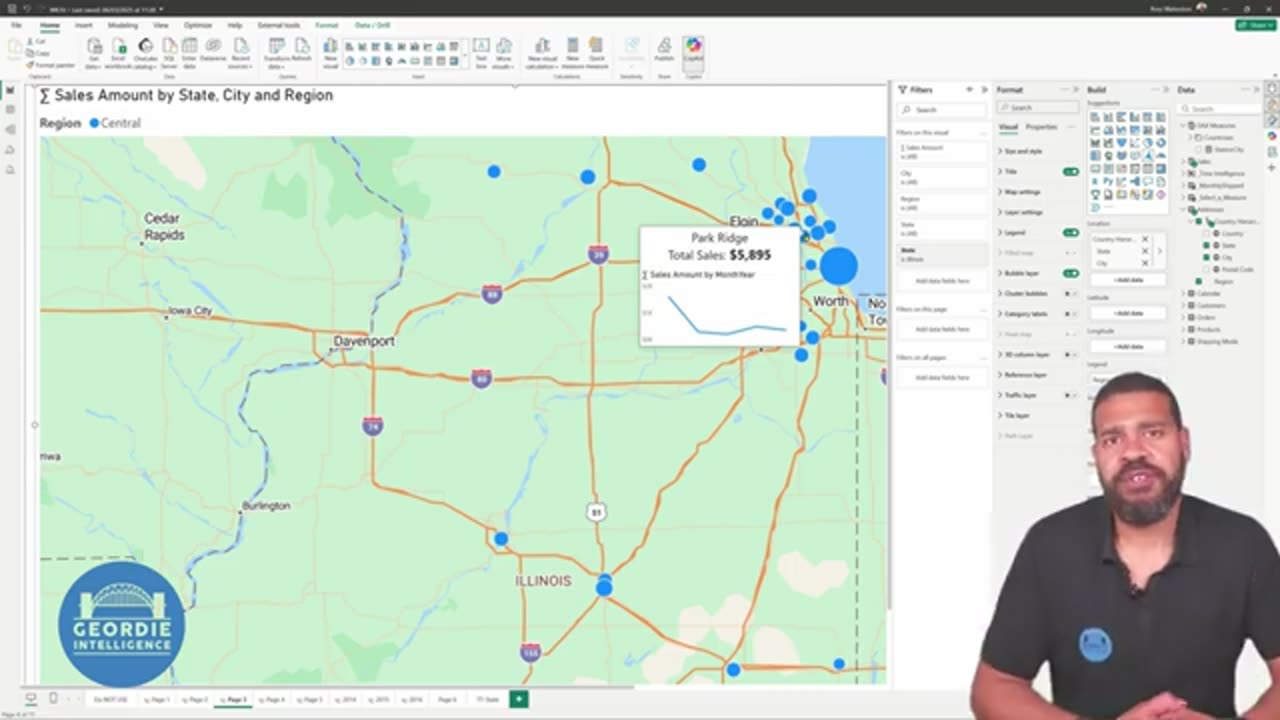Image resolution: width=1280 pixels, height=720 pixels.
Task: Click the Central legend marker
Action: pyautogui.click(x=95, y=123)
